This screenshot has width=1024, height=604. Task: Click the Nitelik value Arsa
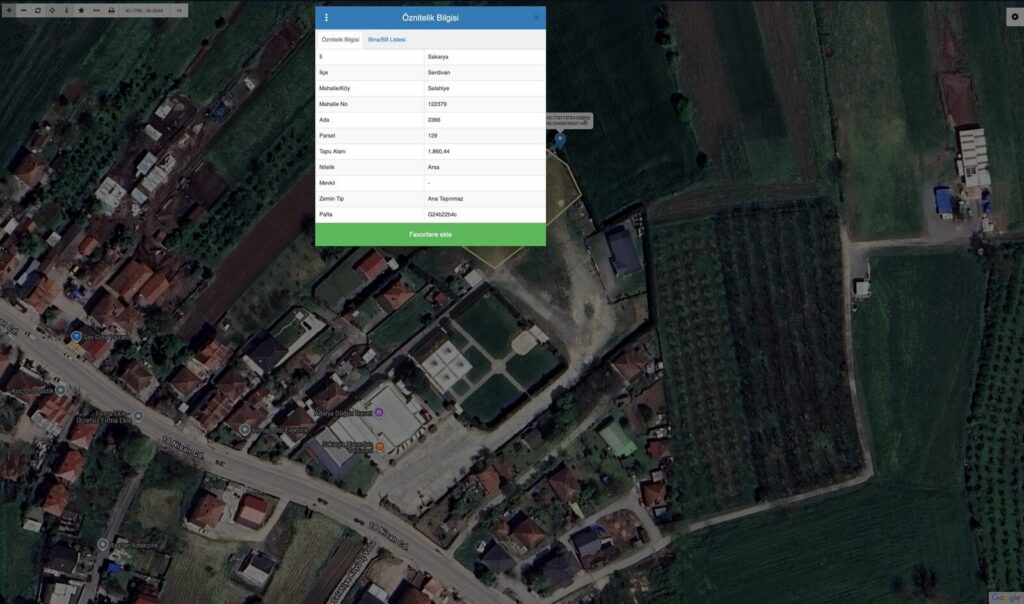pos(433,167)
